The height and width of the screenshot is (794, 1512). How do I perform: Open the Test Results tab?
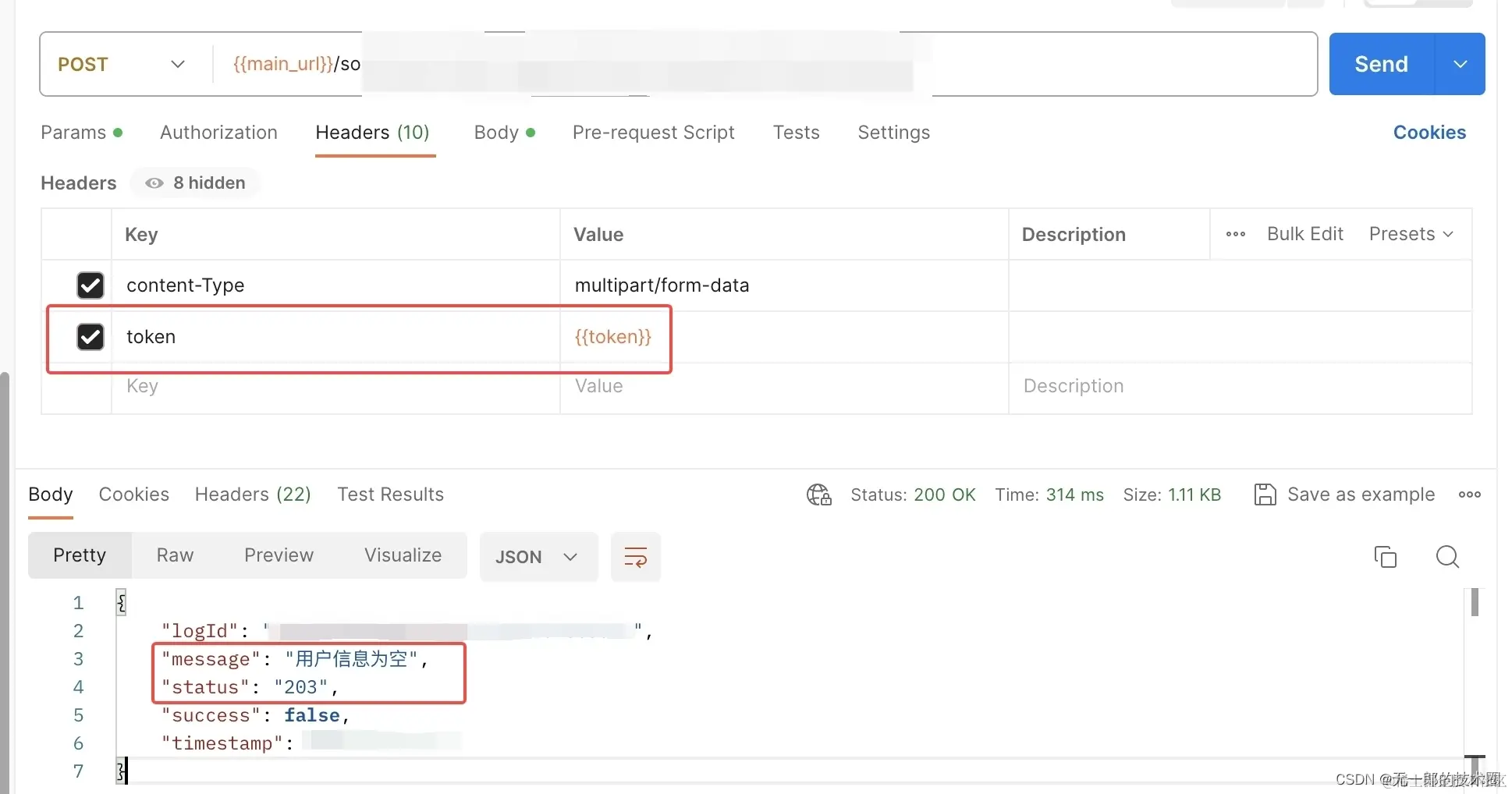390,494
